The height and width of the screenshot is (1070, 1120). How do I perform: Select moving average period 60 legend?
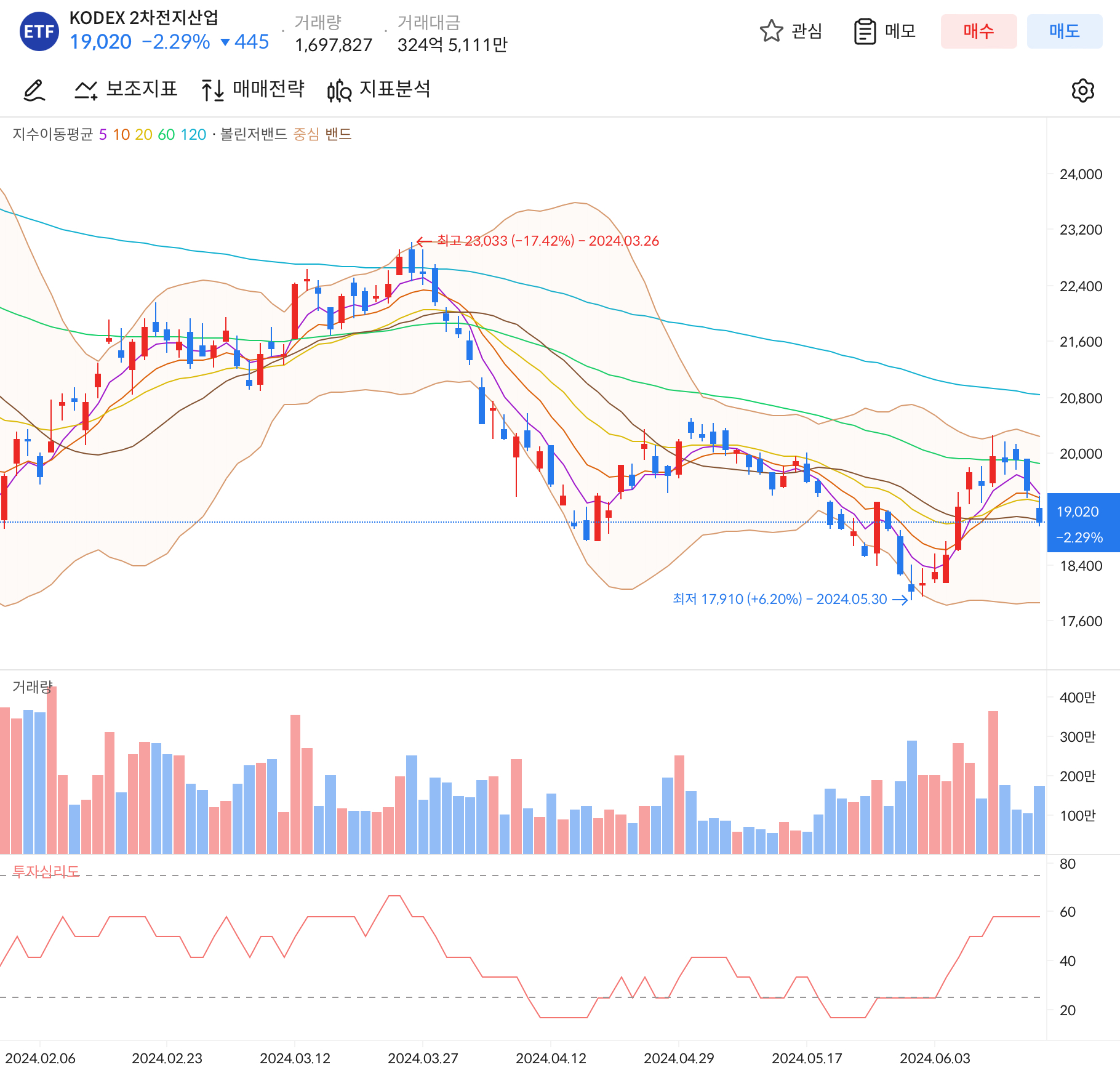(x=166, y=135)
